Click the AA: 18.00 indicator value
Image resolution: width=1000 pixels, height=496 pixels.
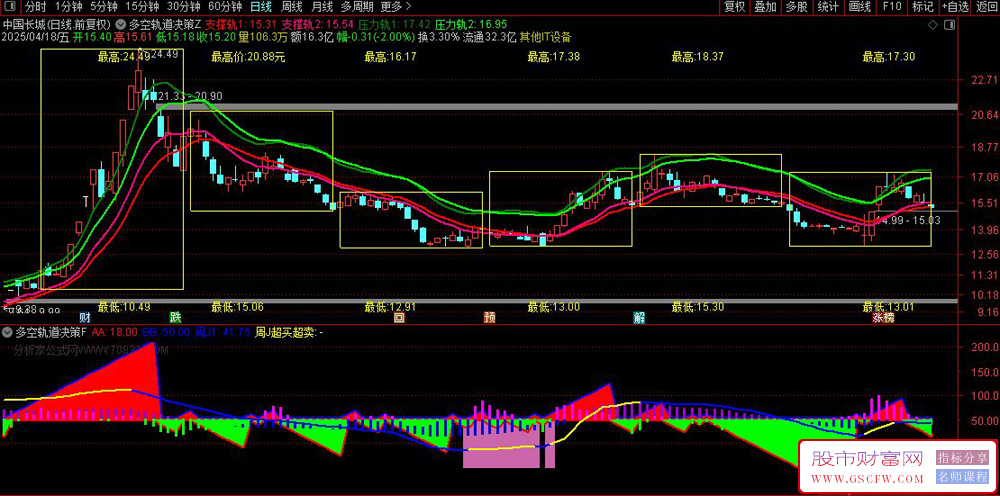point(115,332)
